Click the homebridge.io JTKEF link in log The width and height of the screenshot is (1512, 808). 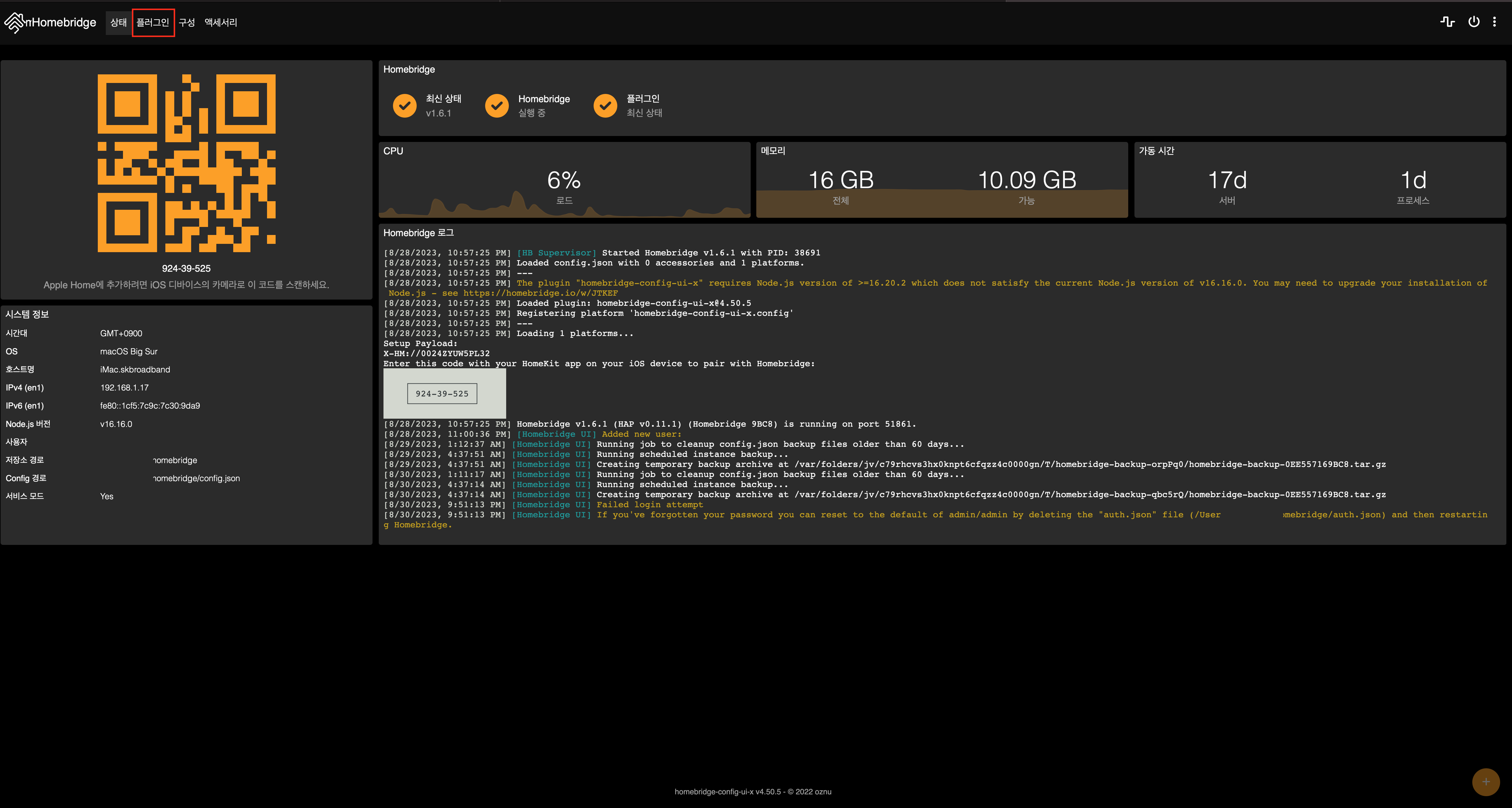540,293
